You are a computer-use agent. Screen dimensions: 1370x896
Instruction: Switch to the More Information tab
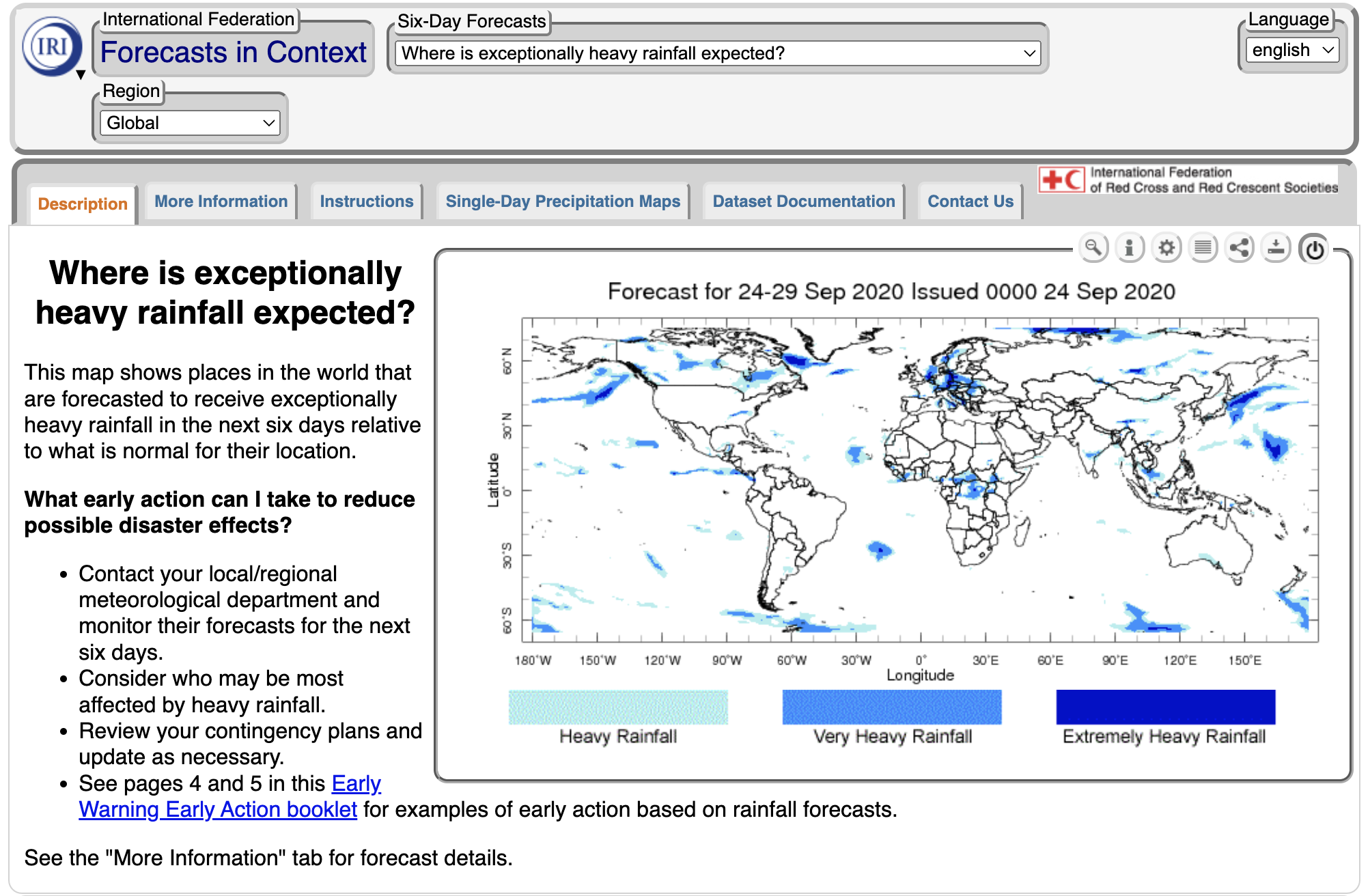point(221,201)
